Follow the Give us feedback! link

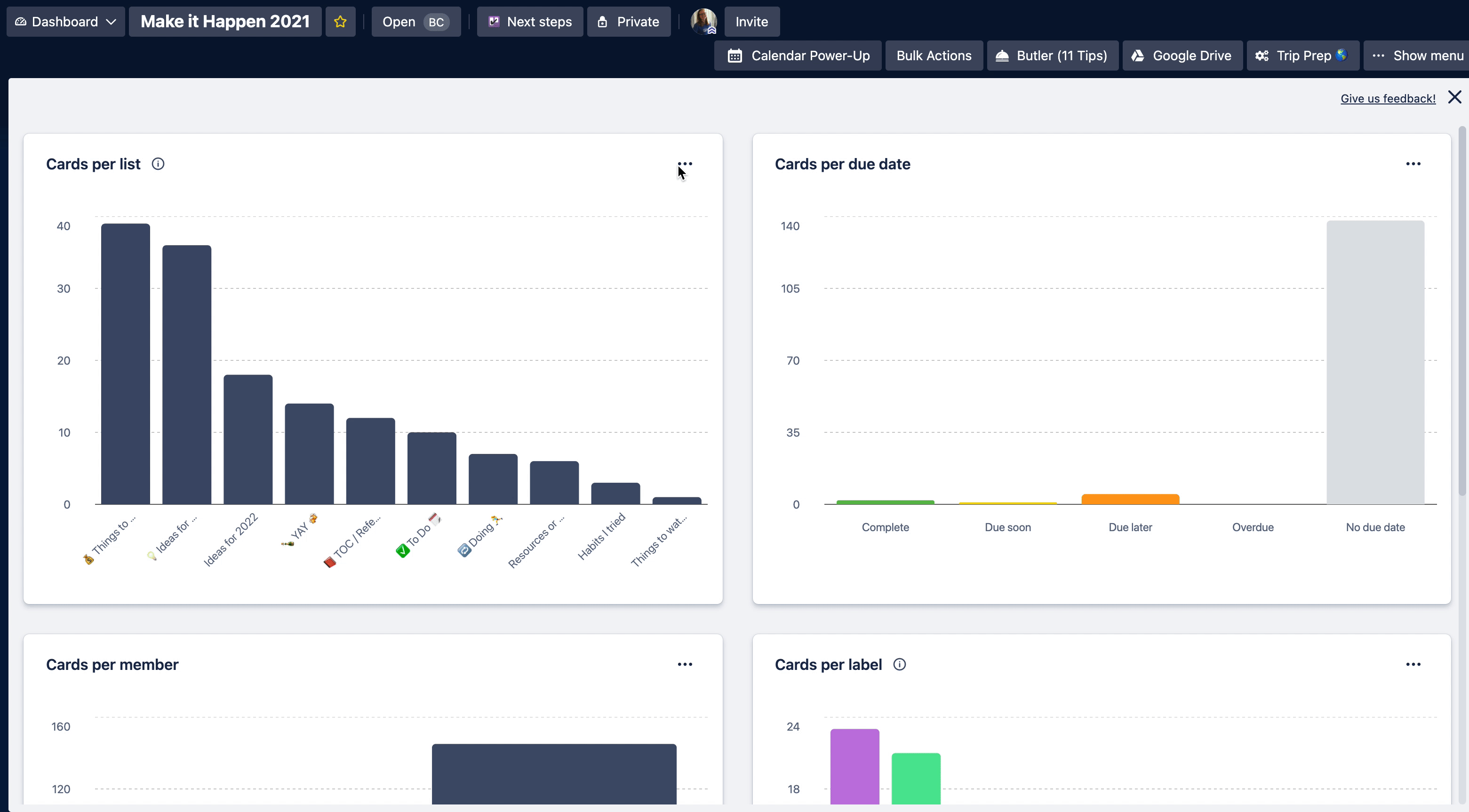click(1388, 98)
